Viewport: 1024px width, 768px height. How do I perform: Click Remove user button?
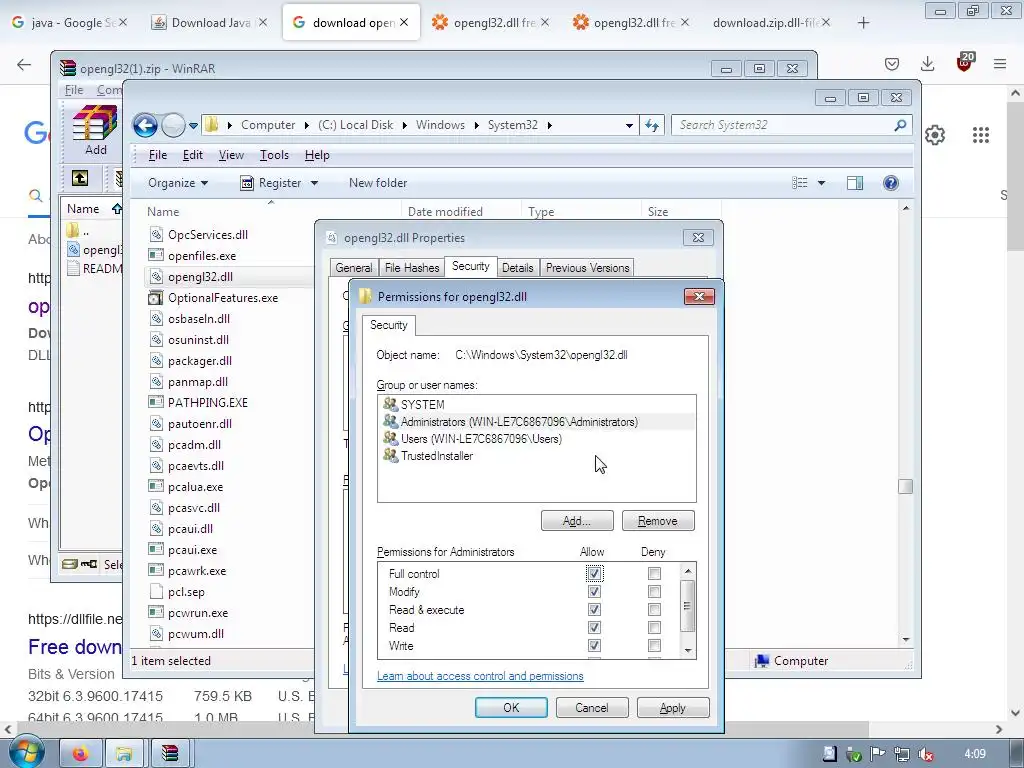coord(658,520)
